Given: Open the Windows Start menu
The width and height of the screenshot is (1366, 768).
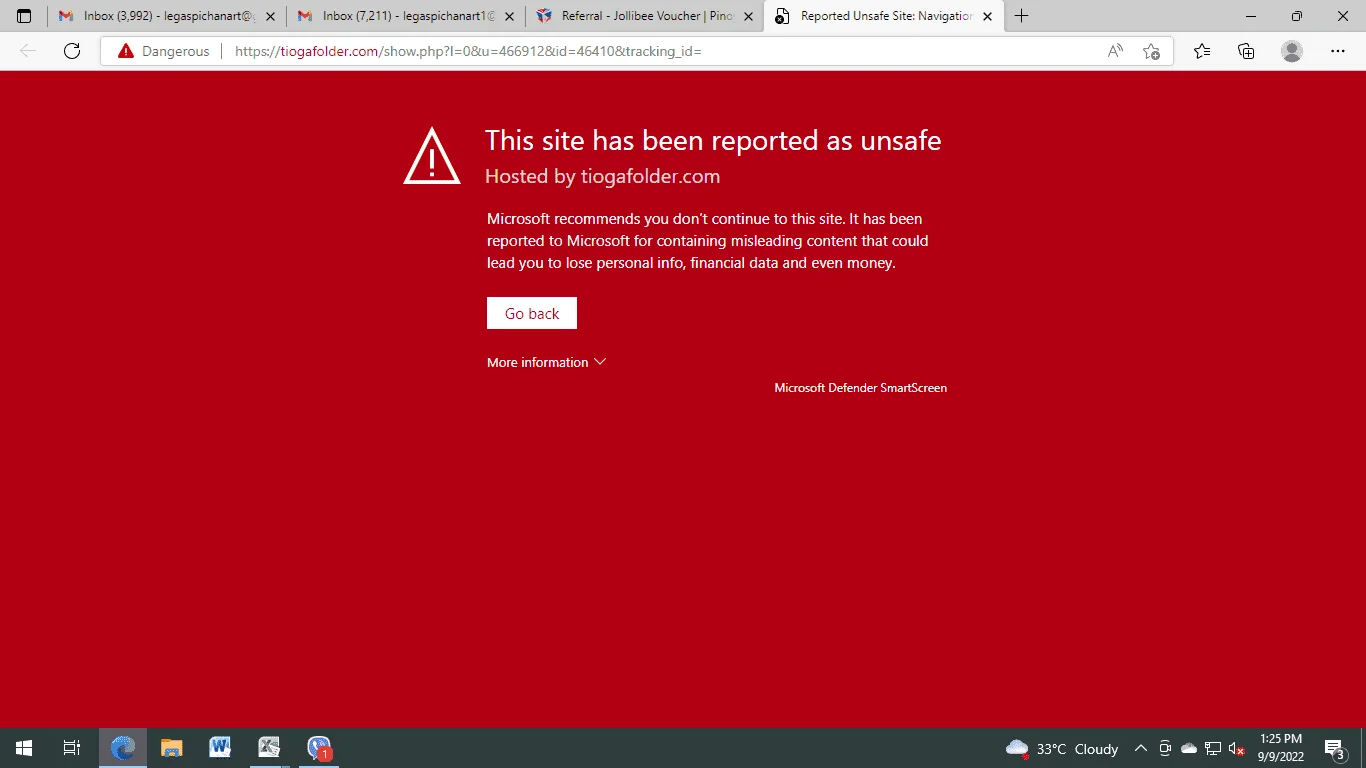Looking at the screenshot, I should coord(24,748).
